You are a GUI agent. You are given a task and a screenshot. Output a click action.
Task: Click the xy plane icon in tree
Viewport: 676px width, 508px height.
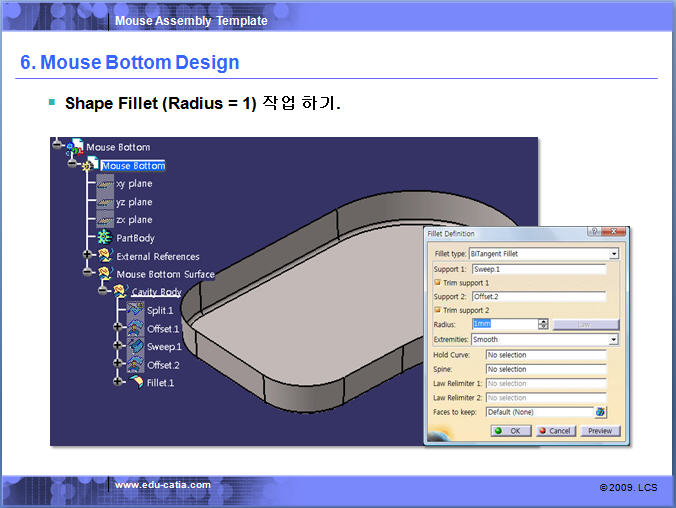coord(105,184)
